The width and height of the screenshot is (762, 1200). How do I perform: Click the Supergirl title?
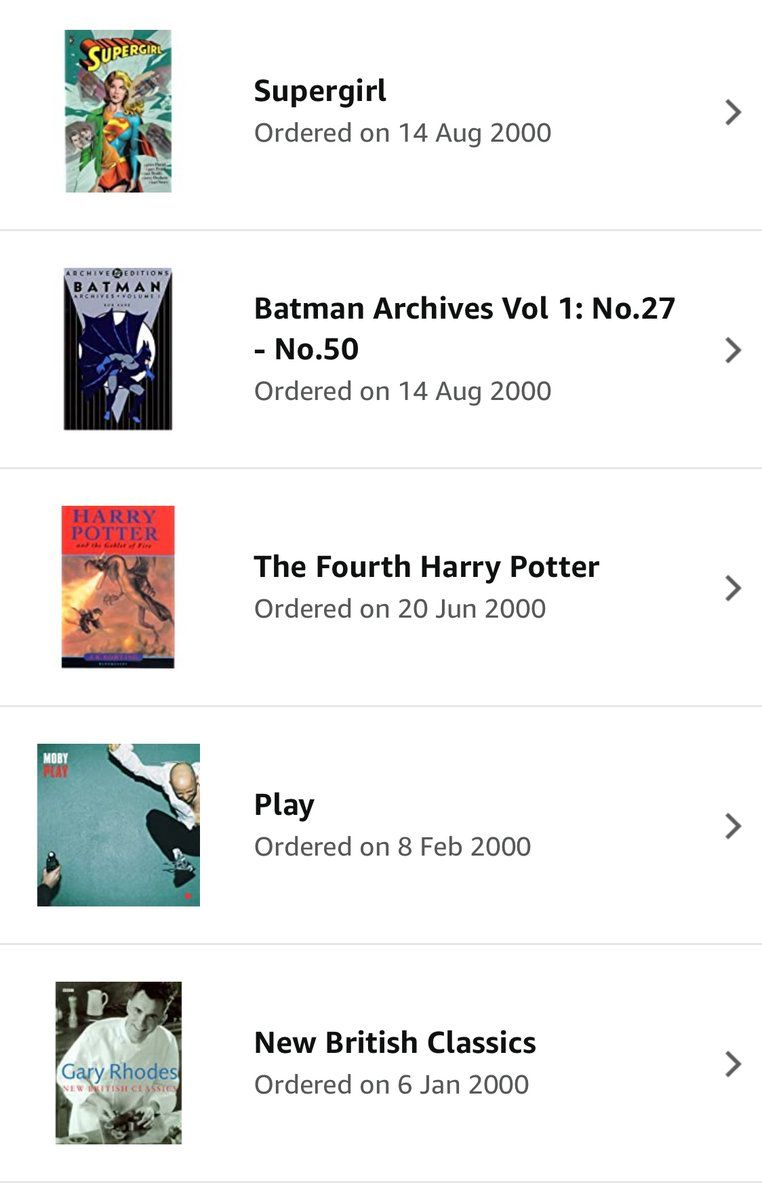320,91
